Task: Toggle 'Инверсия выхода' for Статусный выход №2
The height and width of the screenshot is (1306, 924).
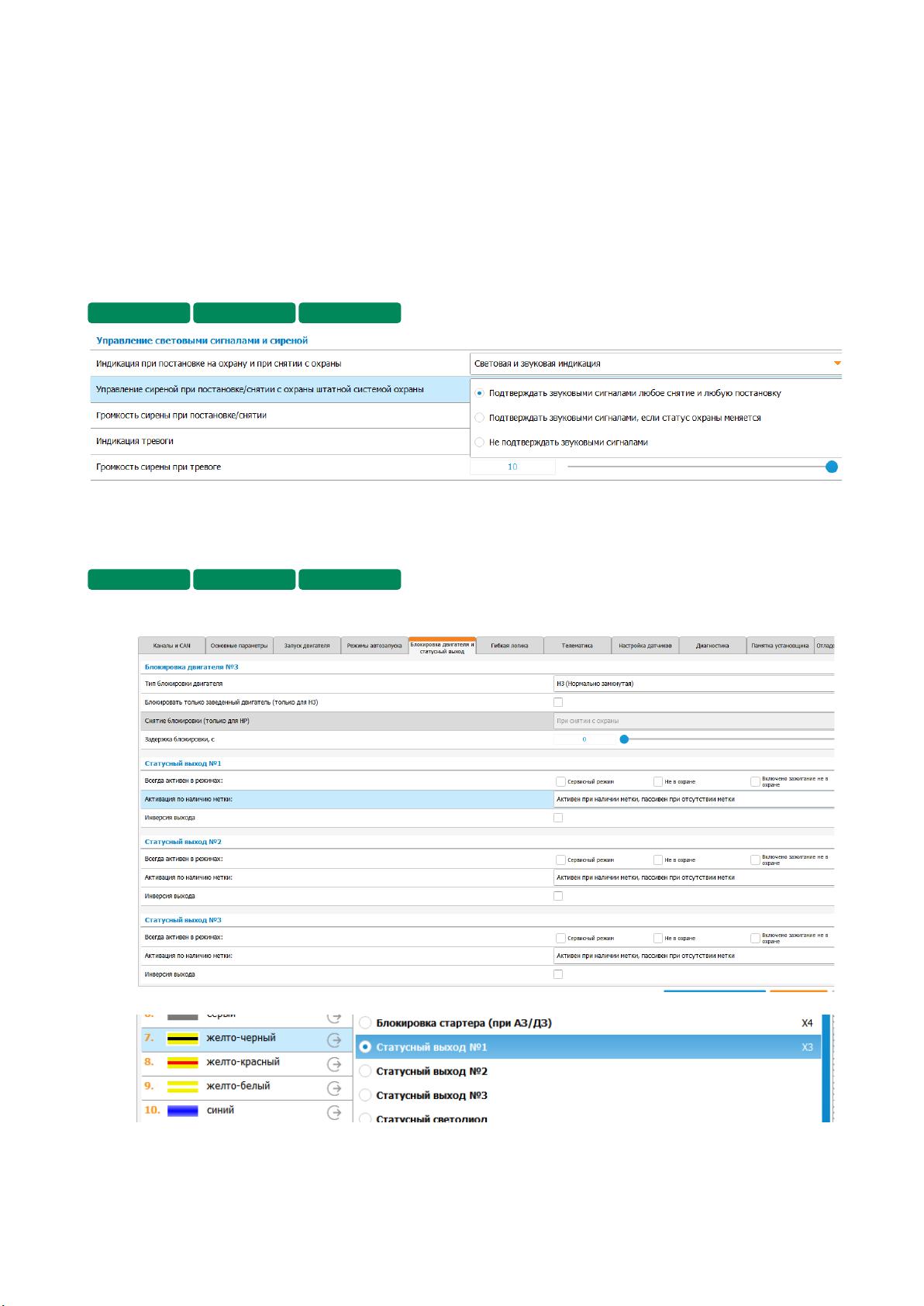Action: pos(558,896)
